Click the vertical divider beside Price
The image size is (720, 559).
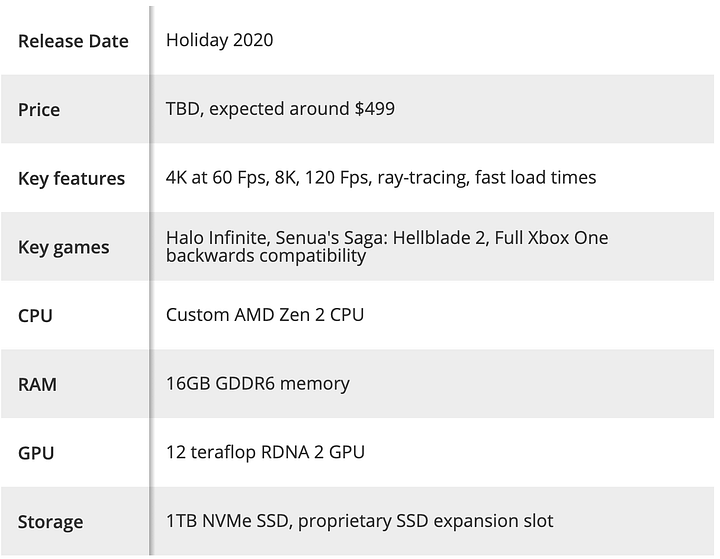(150, 109)
